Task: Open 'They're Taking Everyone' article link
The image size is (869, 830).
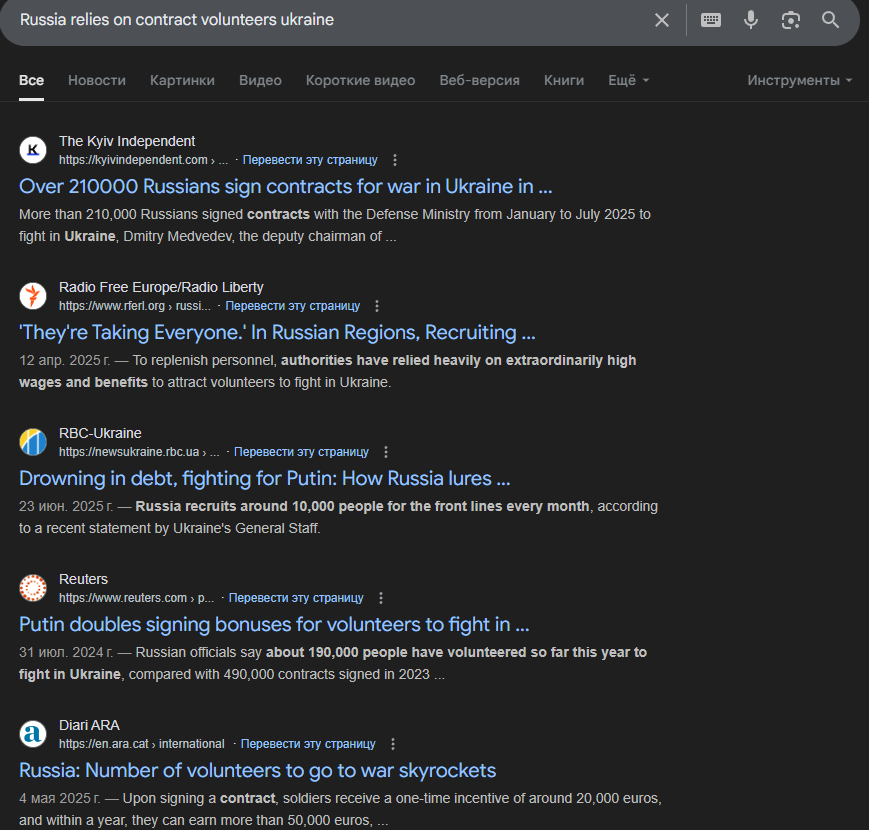Action: tap(277, 332)
